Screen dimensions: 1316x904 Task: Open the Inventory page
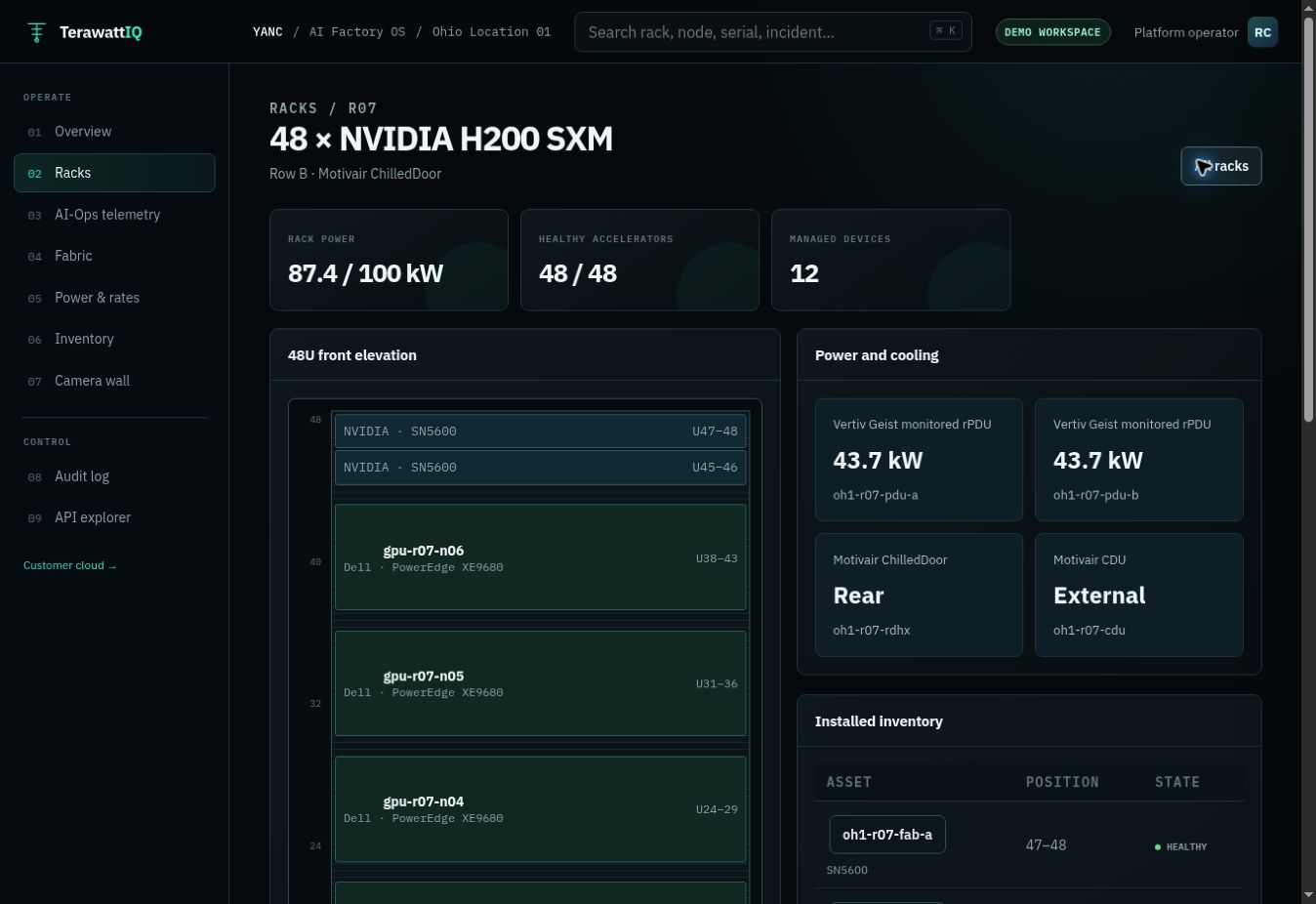pos(114,339)
